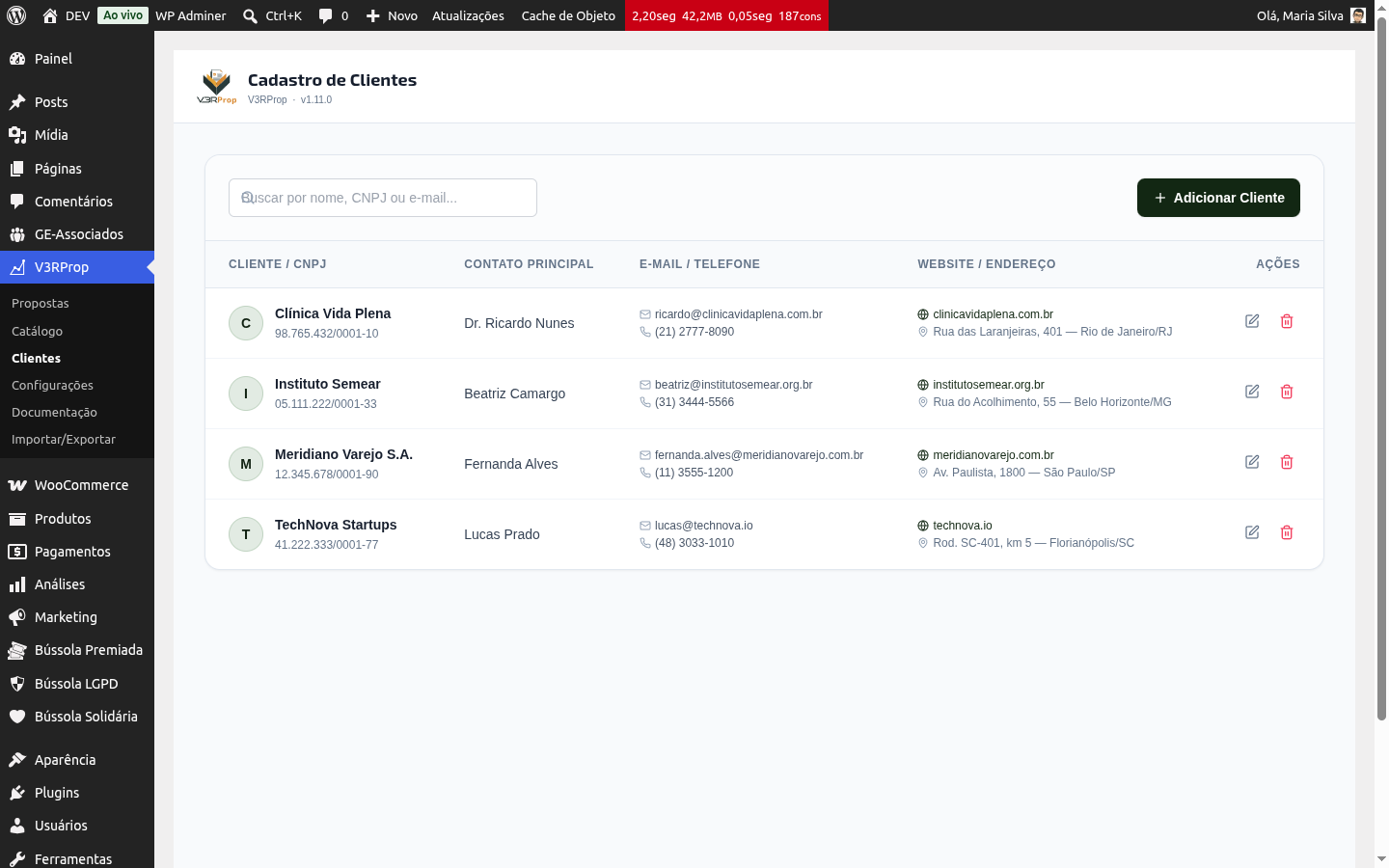Click the comments bubble icon in admin bar
This screenshot has height=868, width=1389.
[x=326, y=15]
